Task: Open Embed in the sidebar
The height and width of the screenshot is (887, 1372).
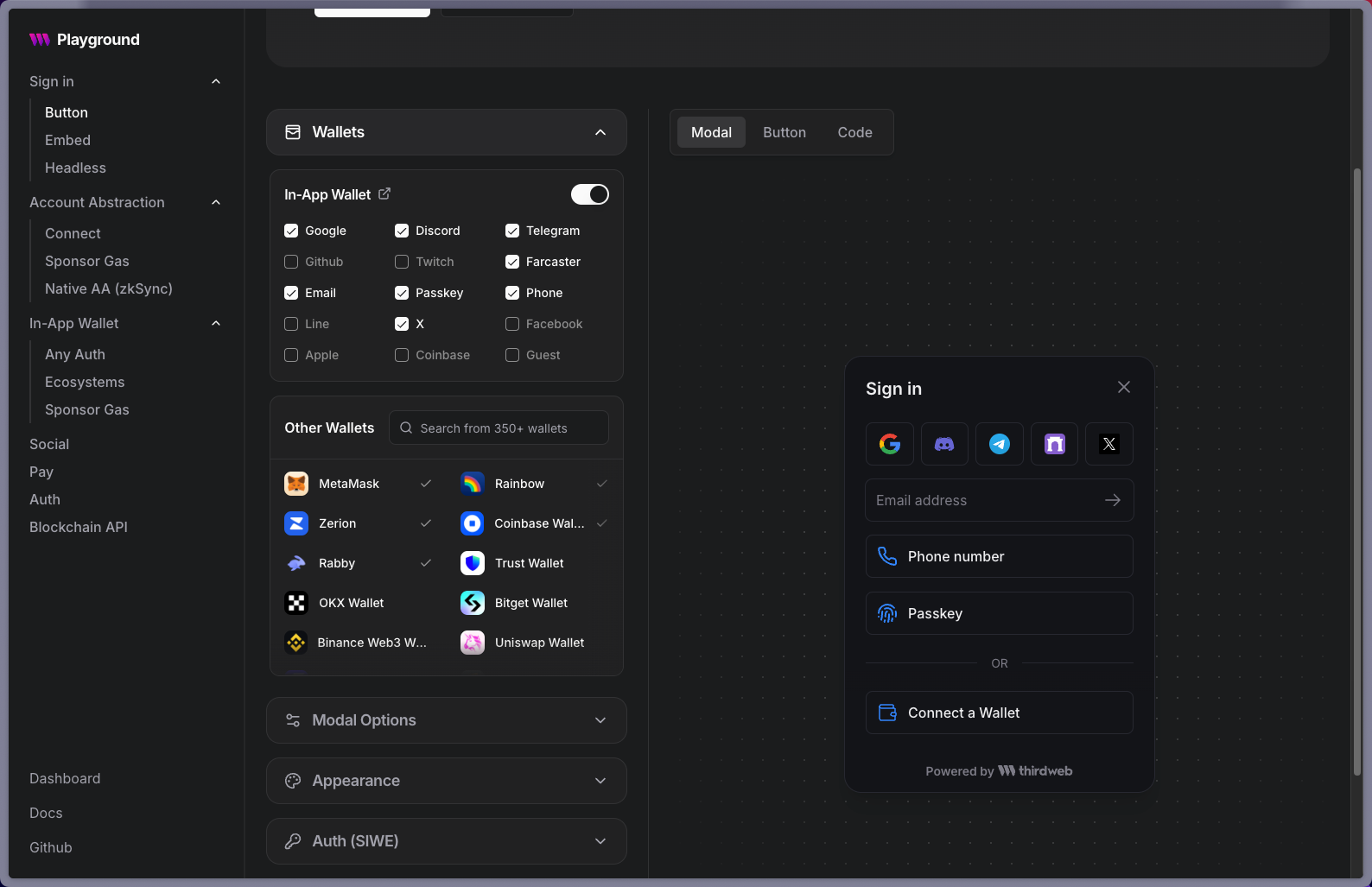Action: click(x=67, y=140)
